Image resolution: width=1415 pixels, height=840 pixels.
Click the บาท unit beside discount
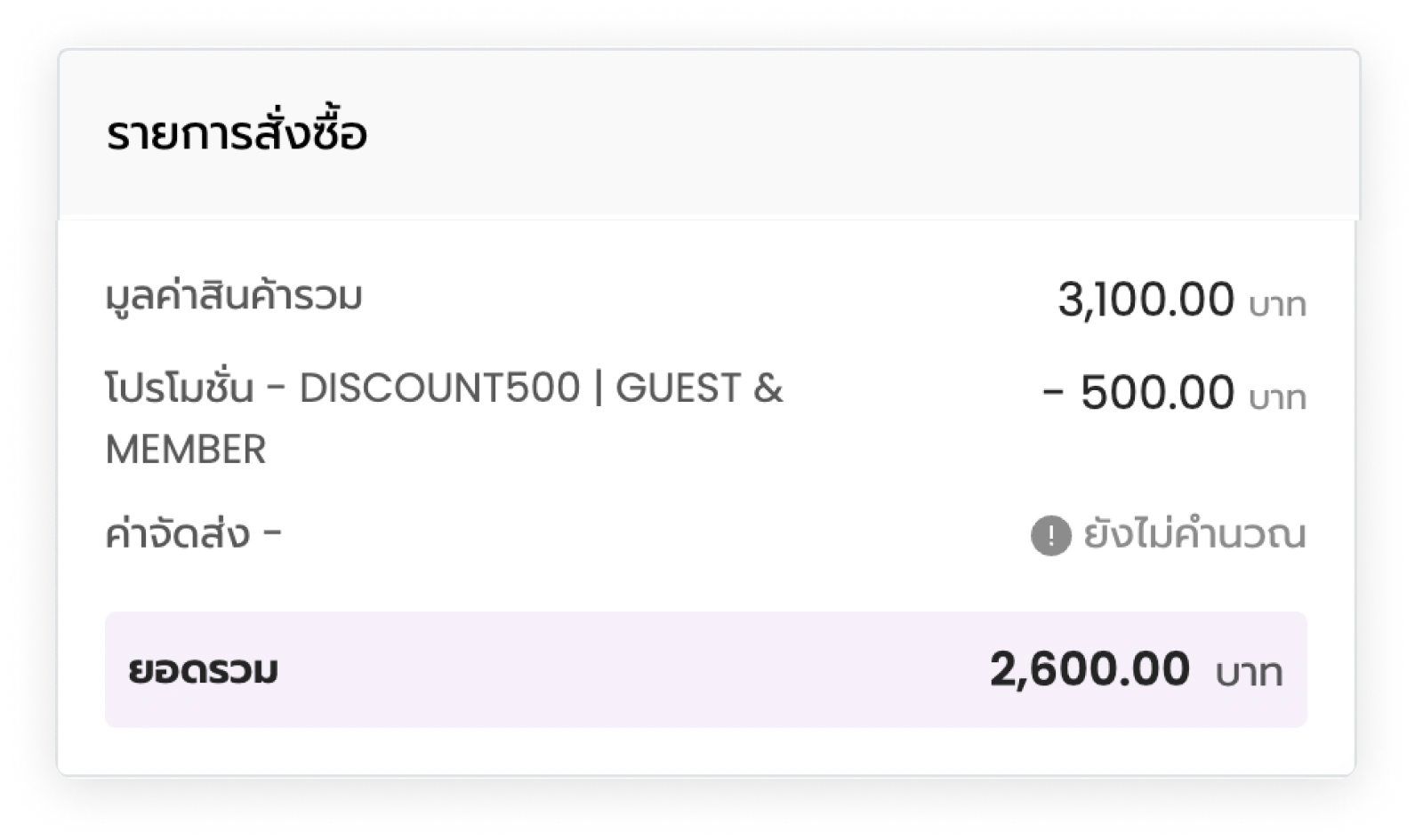[1277, 398]
